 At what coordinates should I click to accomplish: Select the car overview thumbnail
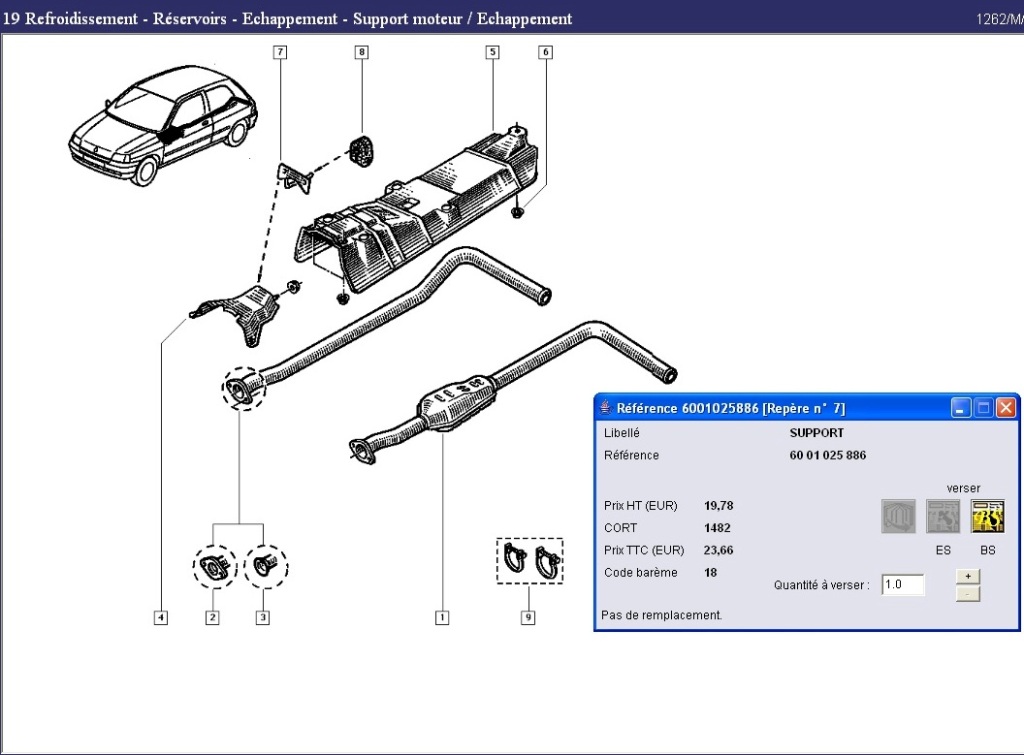pos(162,127)
